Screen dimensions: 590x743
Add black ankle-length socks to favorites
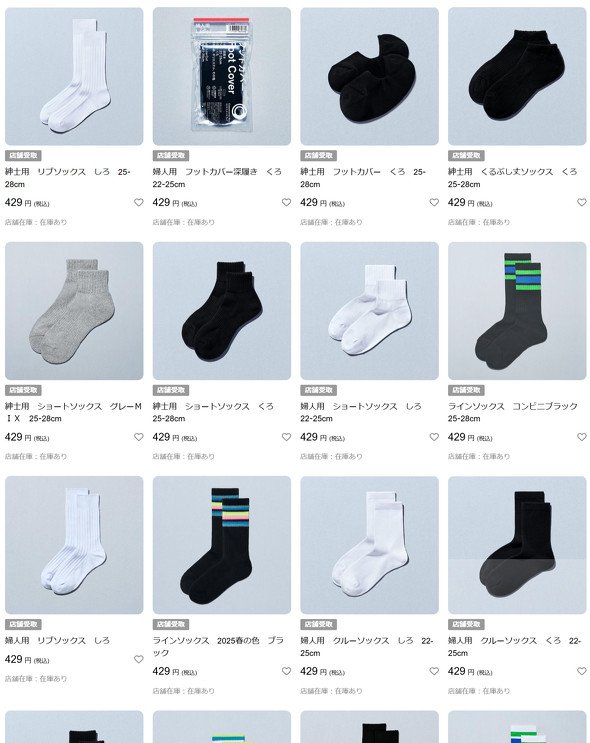click(581, 202)
